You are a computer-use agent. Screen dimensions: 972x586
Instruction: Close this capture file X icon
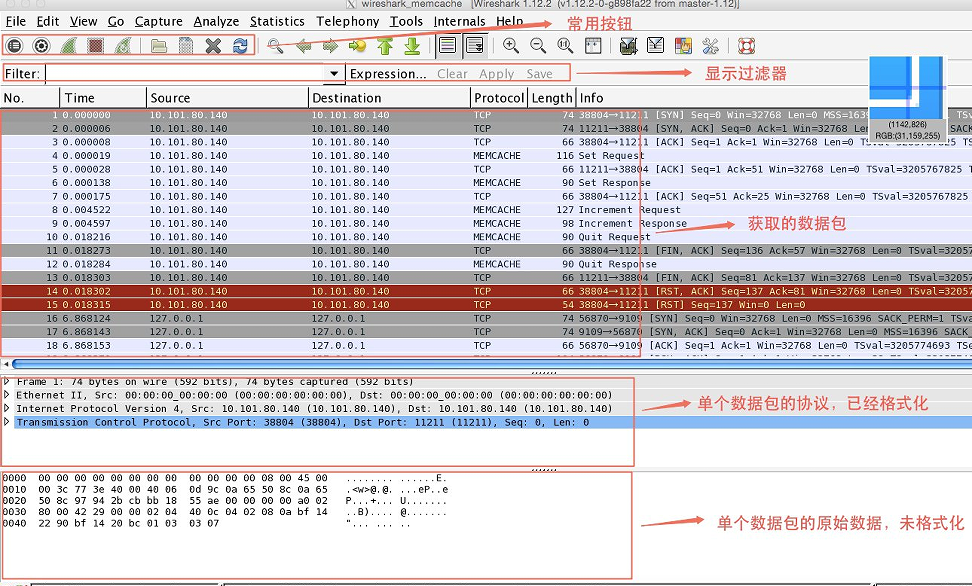[x=213, y=46]
